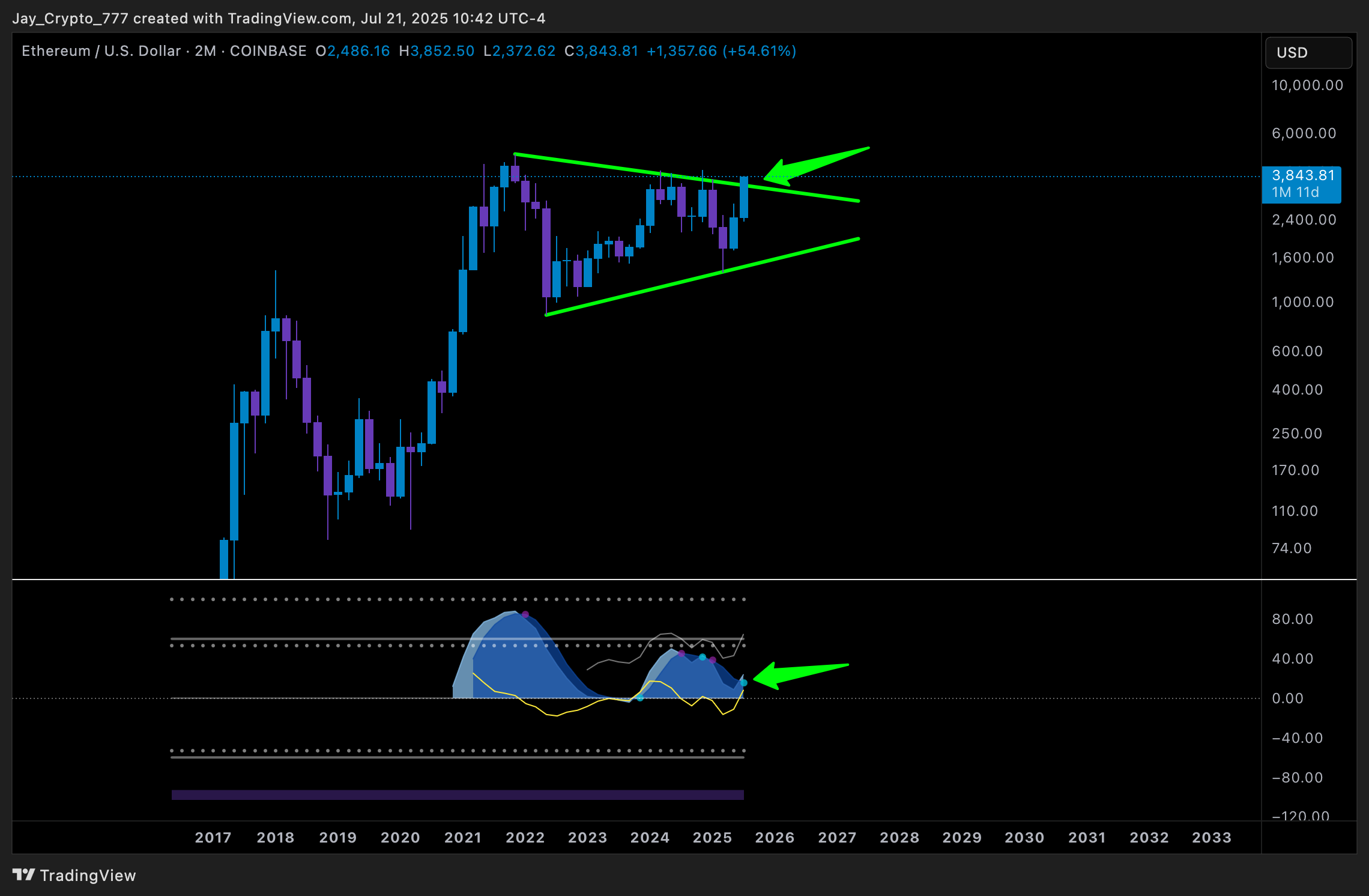Click the 2032 time axis label
1369x896 pixels.
[x=1149, y=838]
